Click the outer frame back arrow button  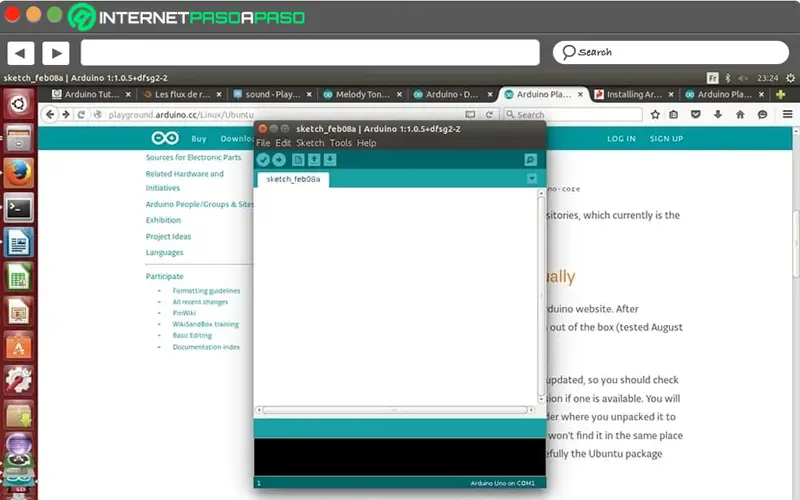[20, 53]
